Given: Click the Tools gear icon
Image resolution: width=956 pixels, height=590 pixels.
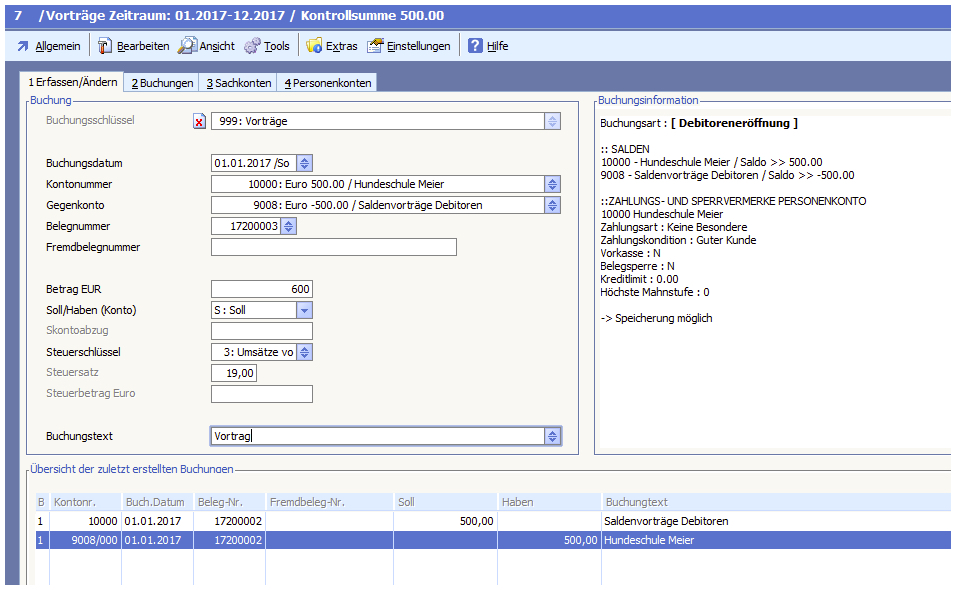Looking at the screenshot, I should [x=252, y=46].
